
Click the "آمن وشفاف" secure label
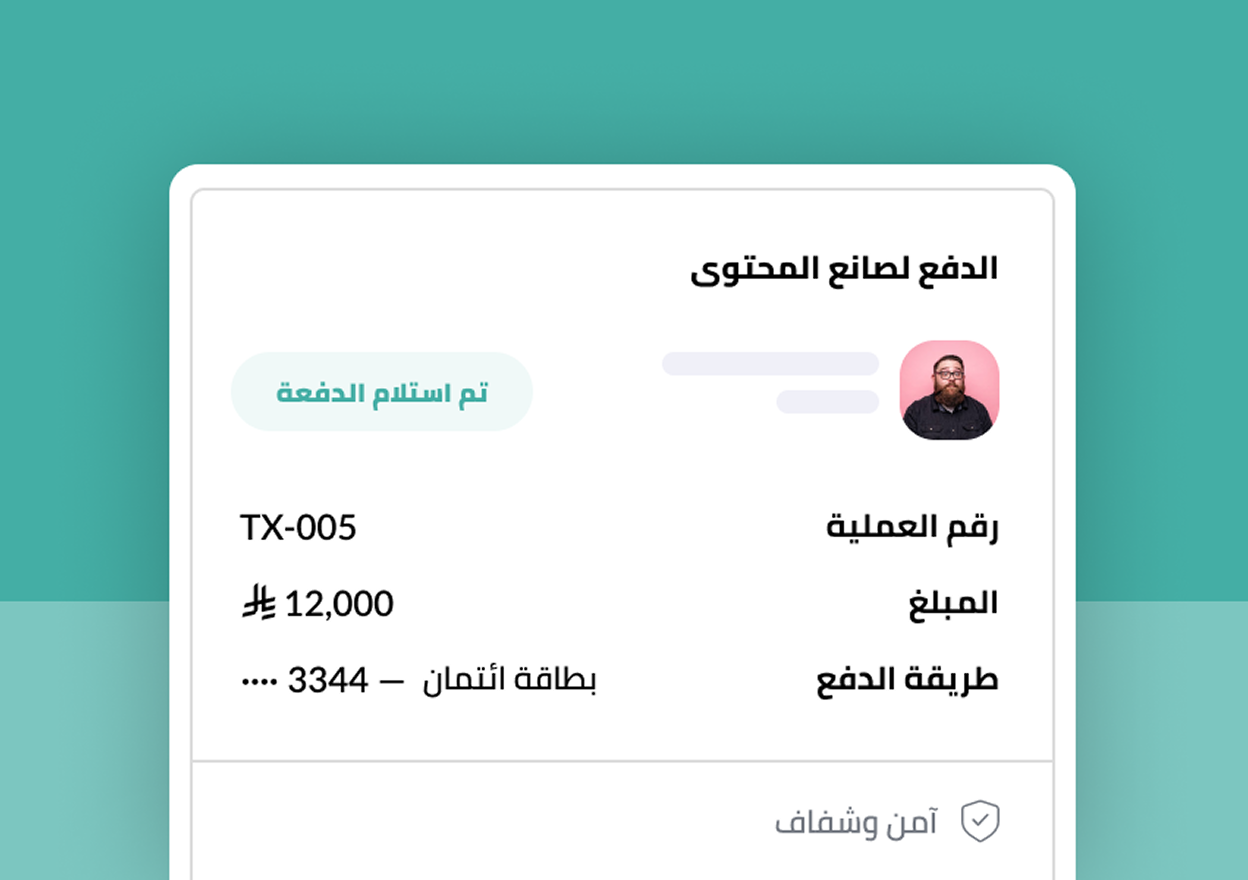pos(856,823)
